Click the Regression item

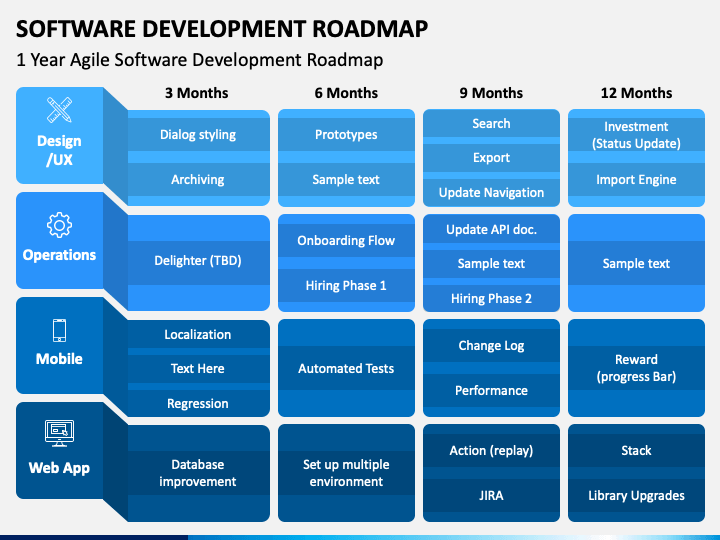(198, 404)
